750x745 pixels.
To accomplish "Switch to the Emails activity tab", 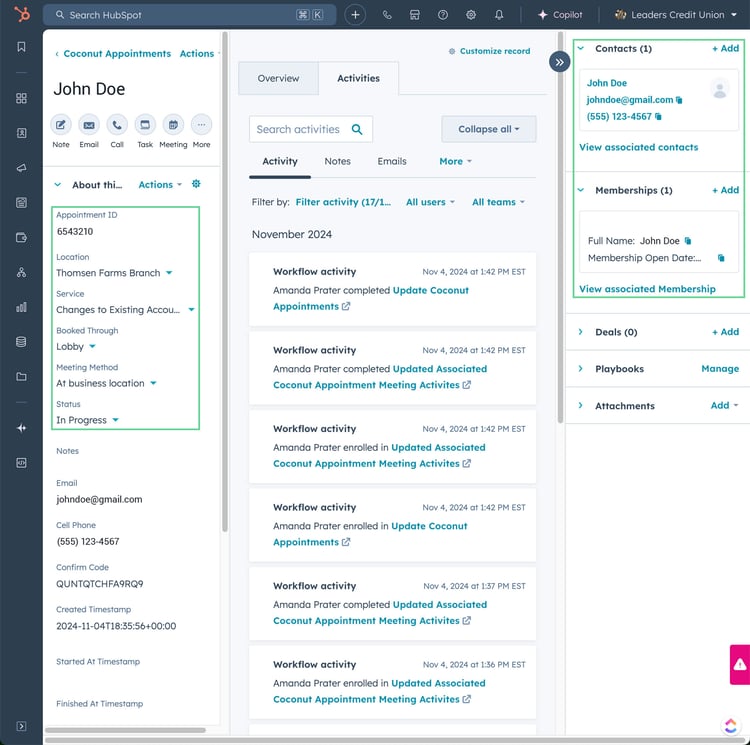I will tap(392, 162).
